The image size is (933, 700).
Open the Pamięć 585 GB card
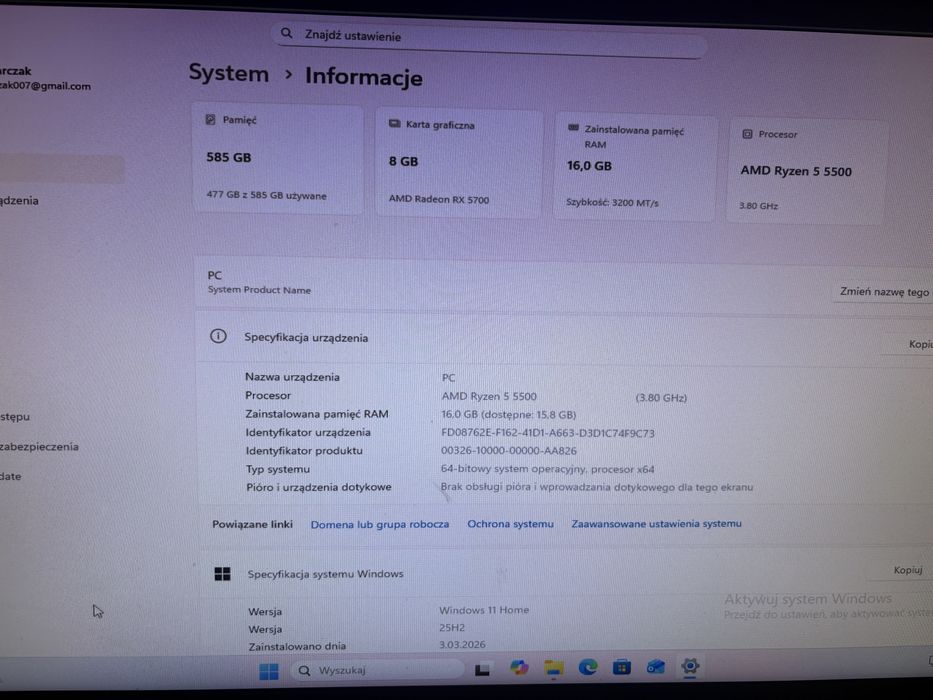(278, 159)
